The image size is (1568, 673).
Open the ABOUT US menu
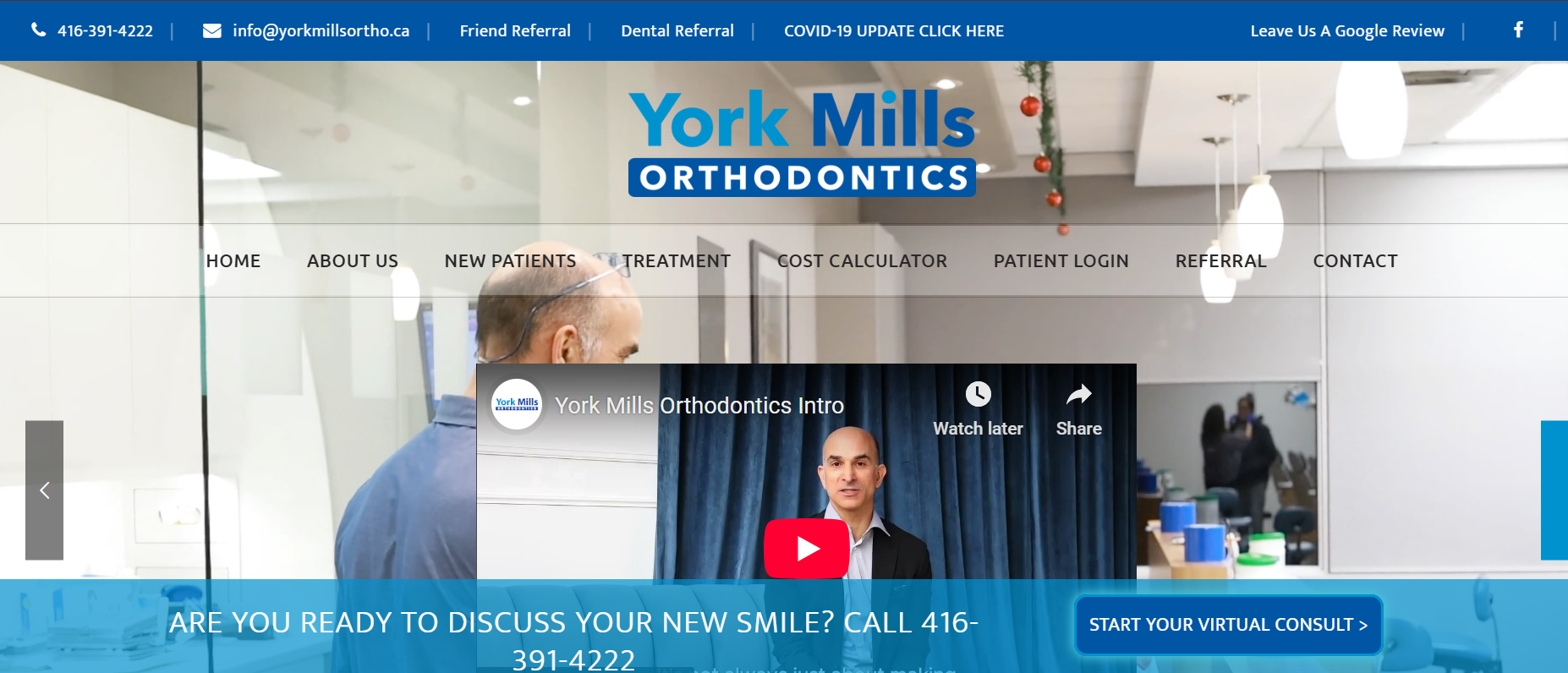click(x=353, y=261)
